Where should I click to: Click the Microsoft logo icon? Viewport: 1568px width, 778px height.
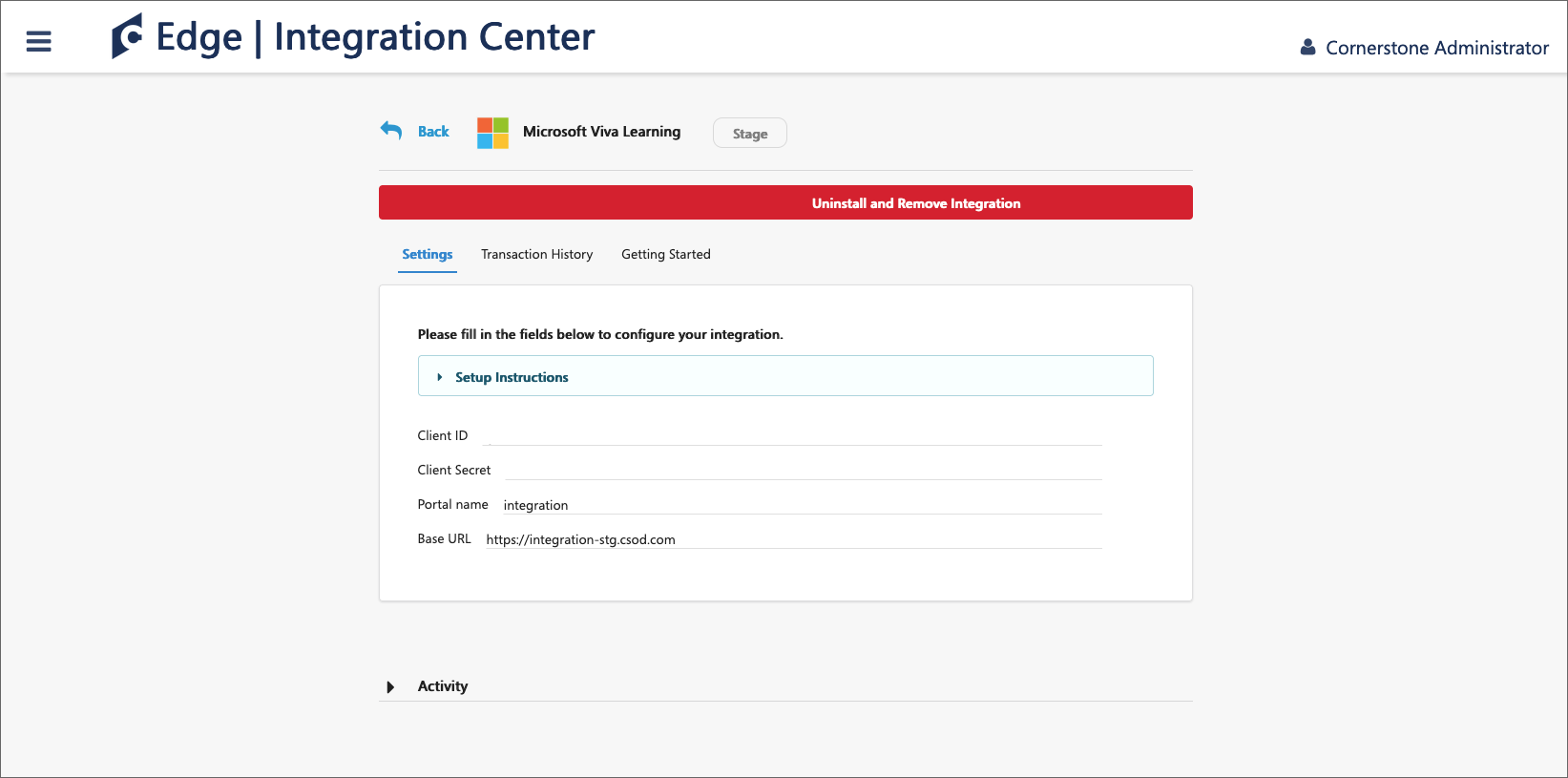(x=492, y=133)
